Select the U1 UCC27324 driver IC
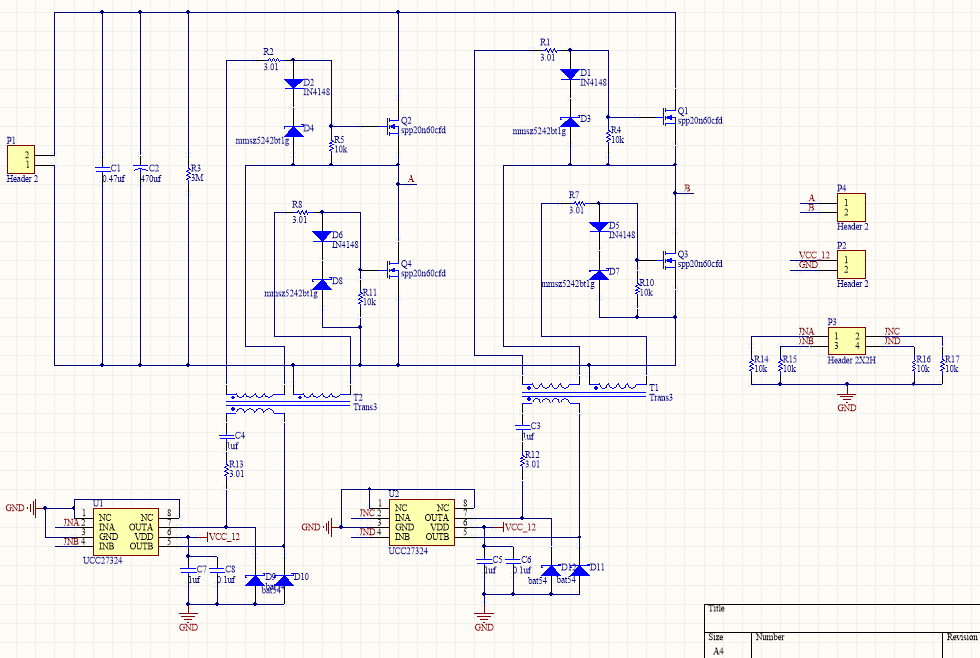This screenshot has width=980, height=658. point(126,532)
